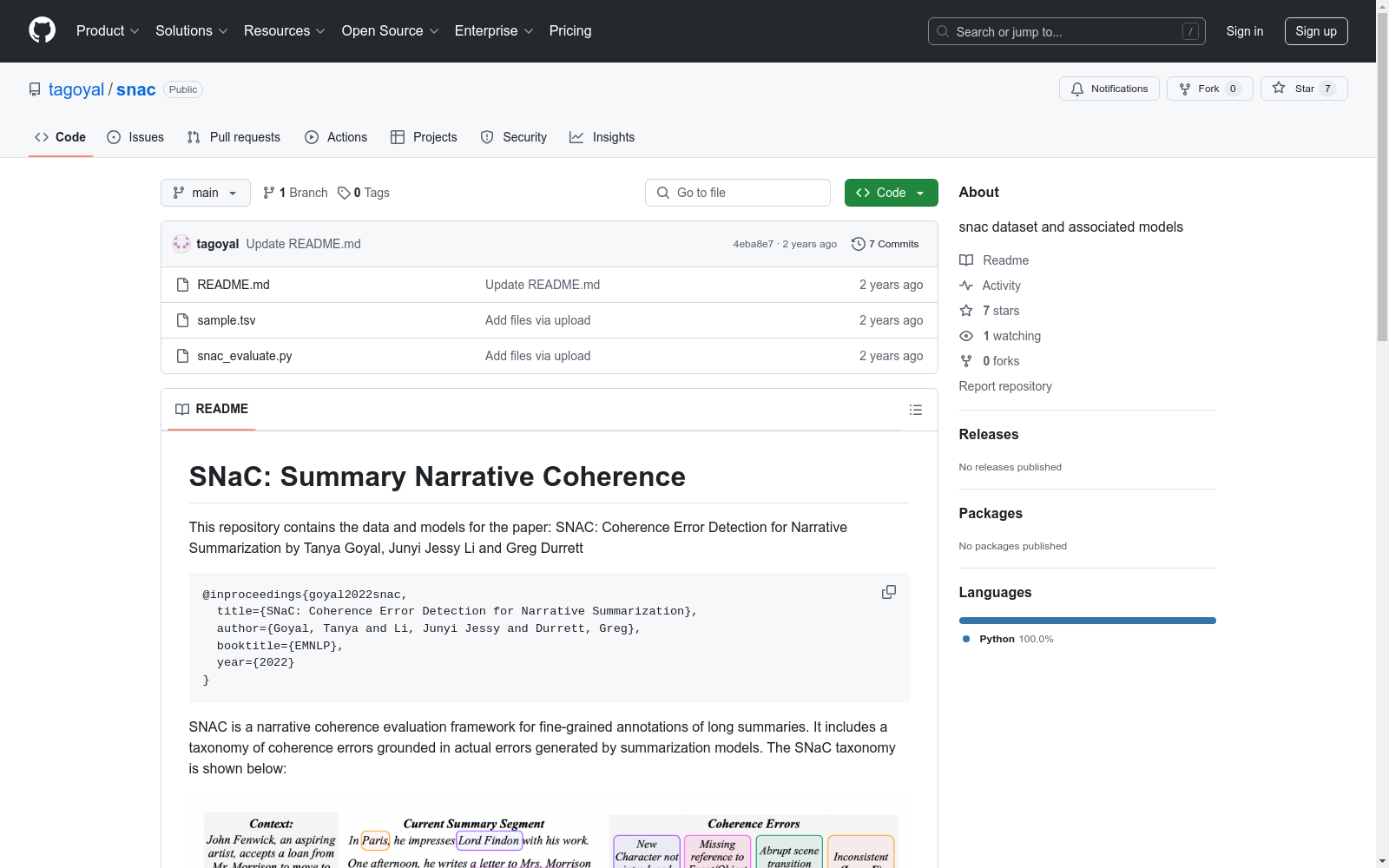The width and height of the screenshot is (1389, 868).
Task: Expand the Resources menu
Action: (285, 30)
